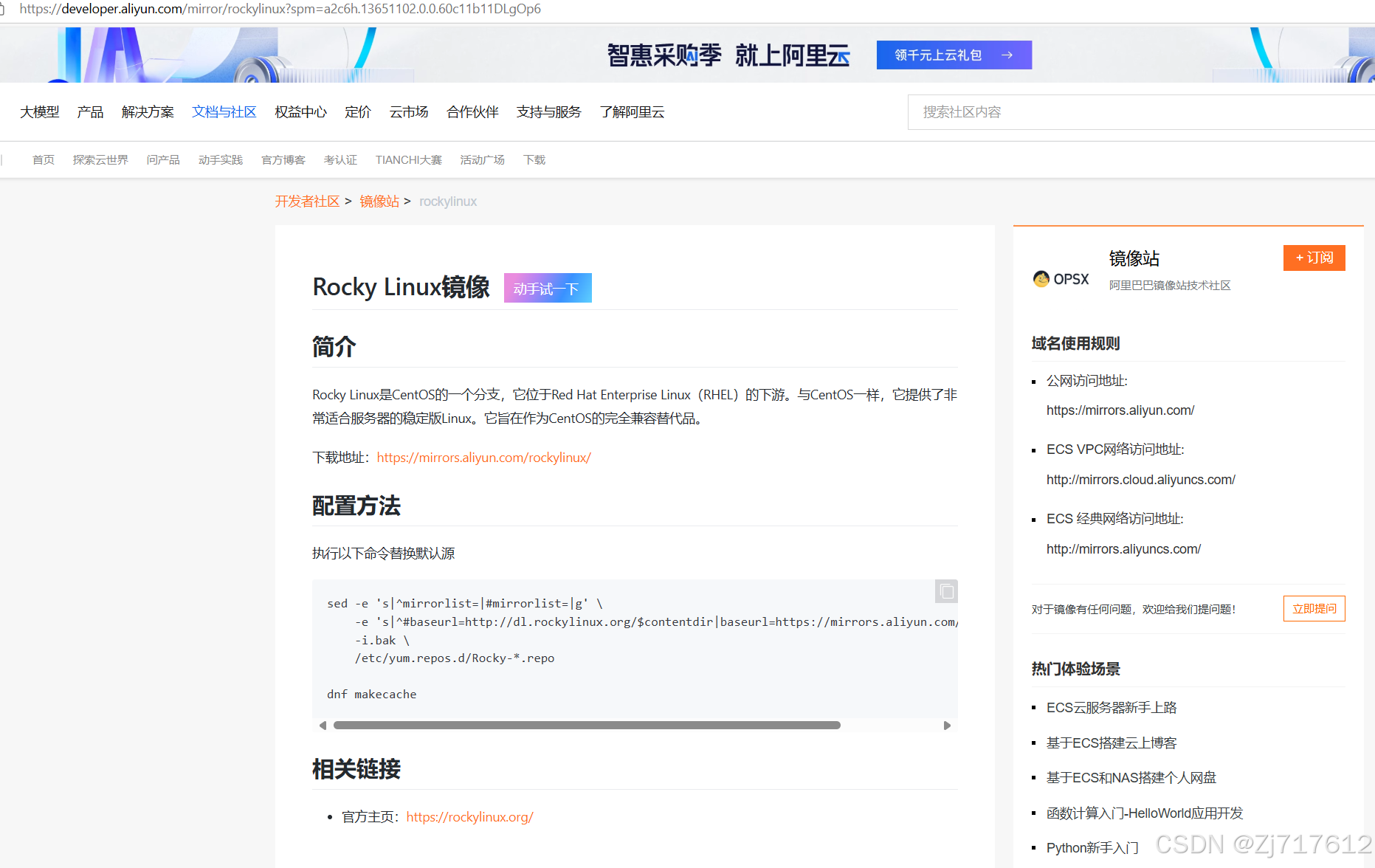
Task: Focus the 搜索社区内容 search field
Action: coord(1141,112)
